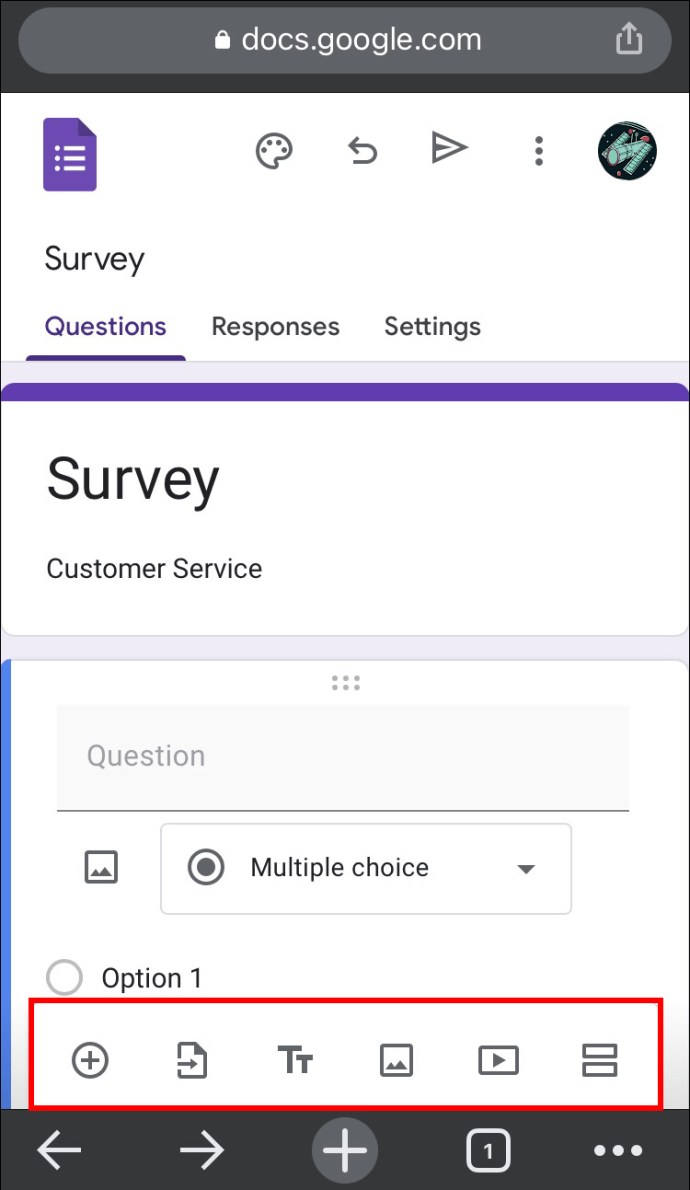
Task: Add a new question
Action: [89, 1060]
